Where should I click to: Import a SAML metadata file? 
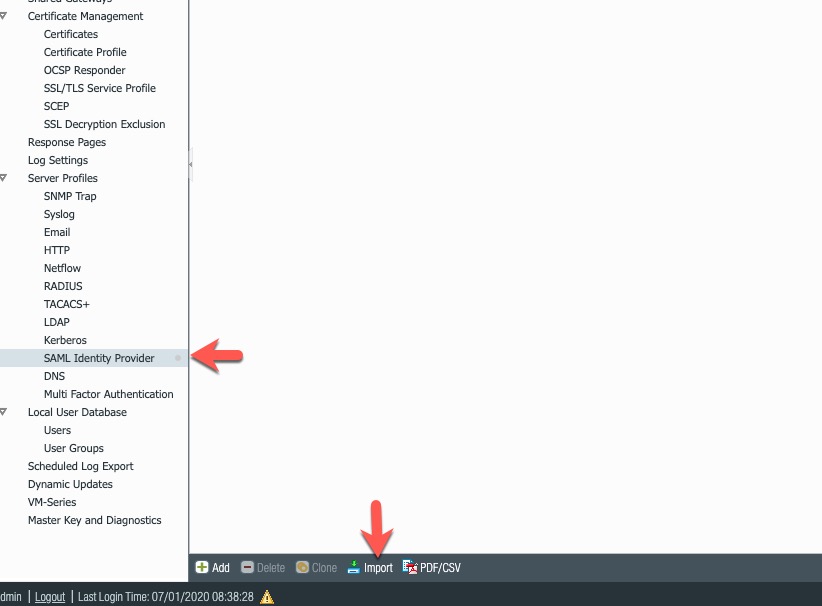(x=372, y=567)
